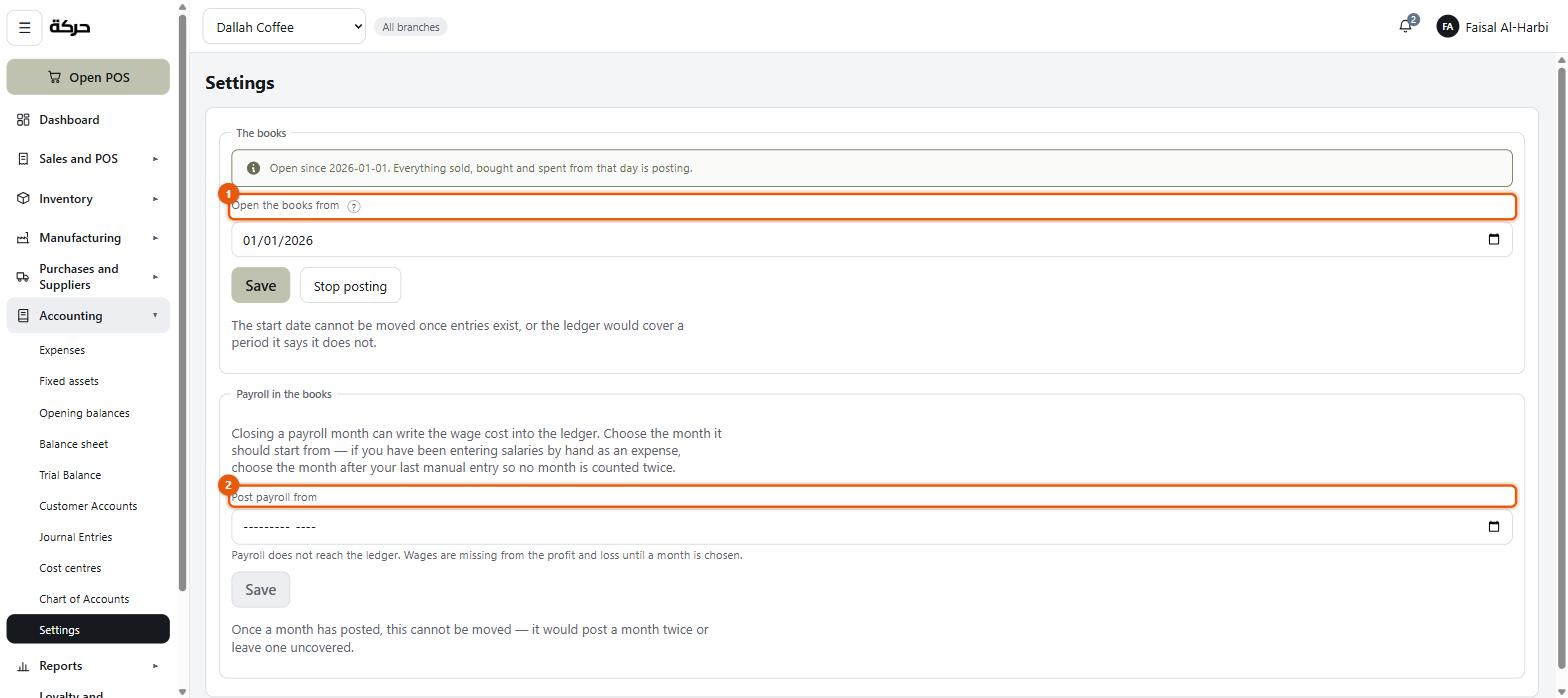Click the Open POS button
The height and width of the screenshot is (698, 1568).
(x=88, y=77)
